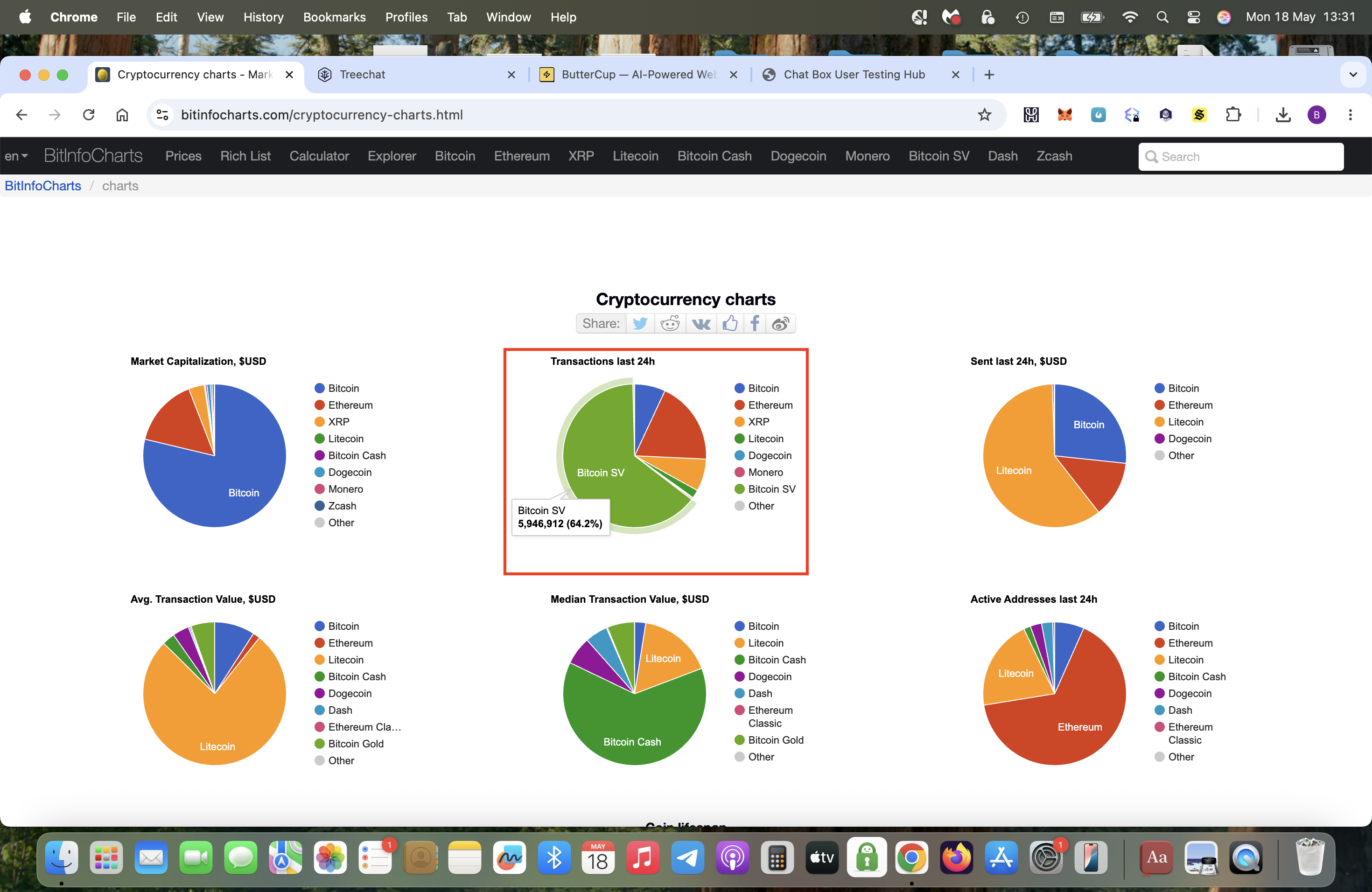Open a new browser tab
The height and width of the screenshot is (892, 1372).
click(x=989, y=74)
